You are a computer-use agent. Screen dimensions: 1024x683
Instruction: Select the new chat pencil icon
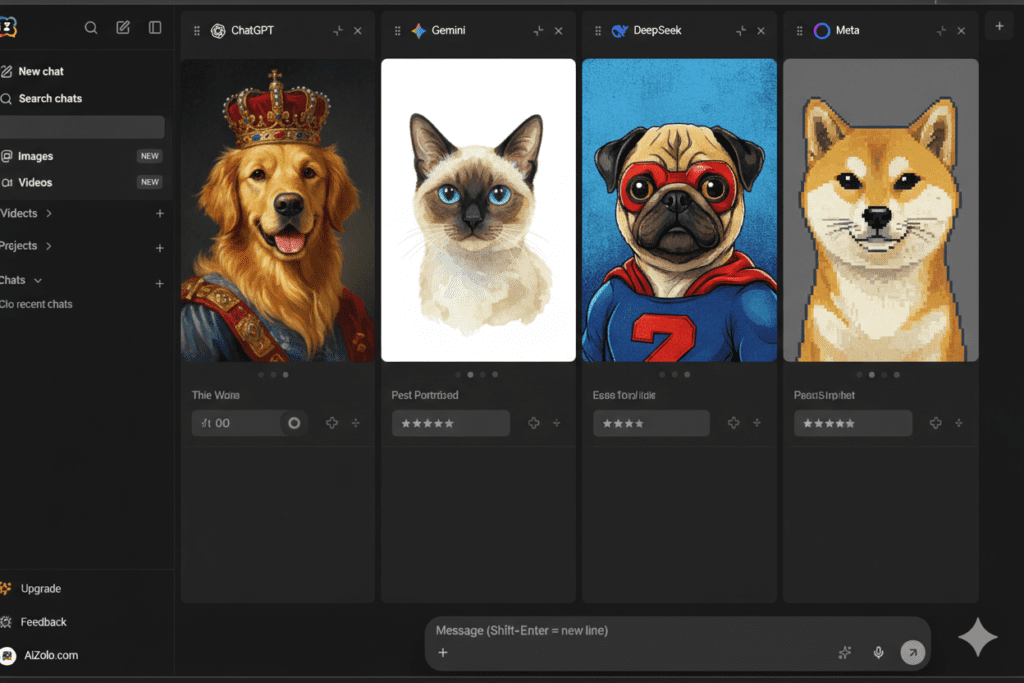coord(122,27)
